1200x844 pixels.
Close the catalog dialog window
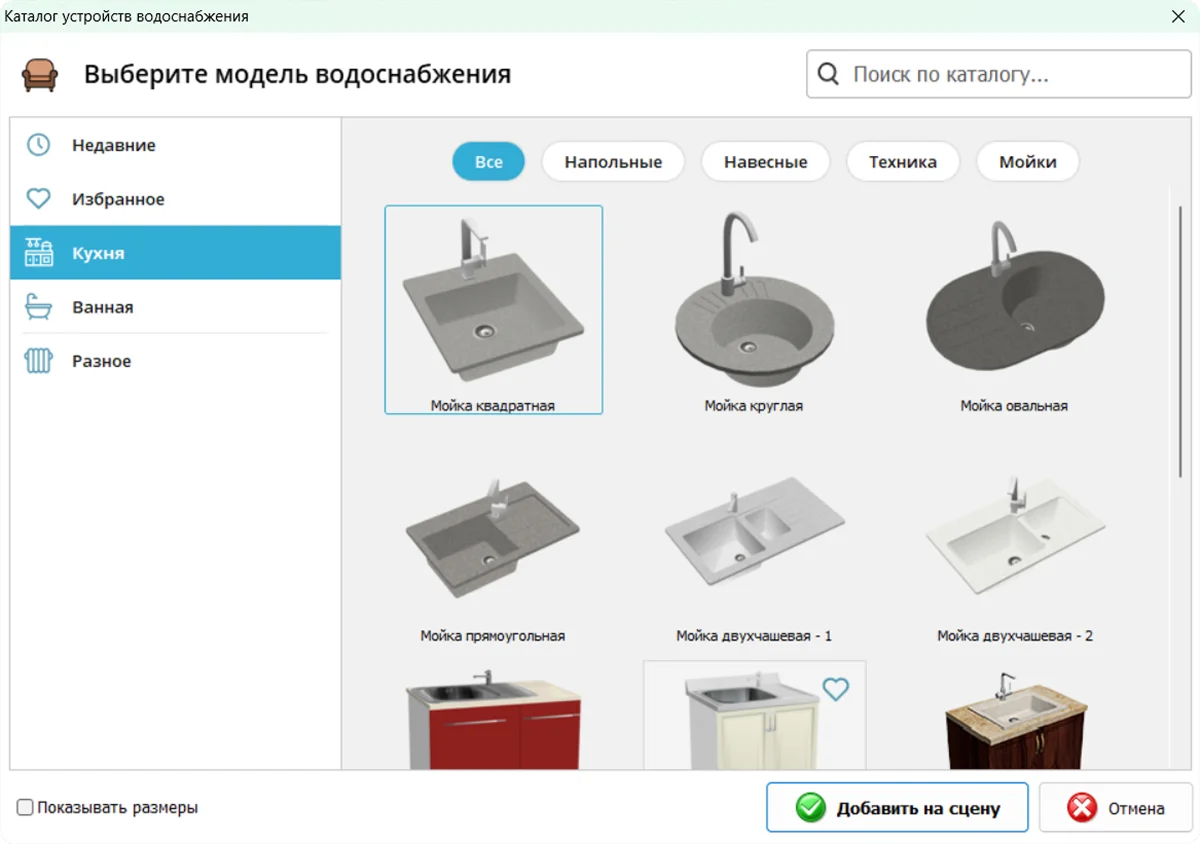(x=1178, y=16)
